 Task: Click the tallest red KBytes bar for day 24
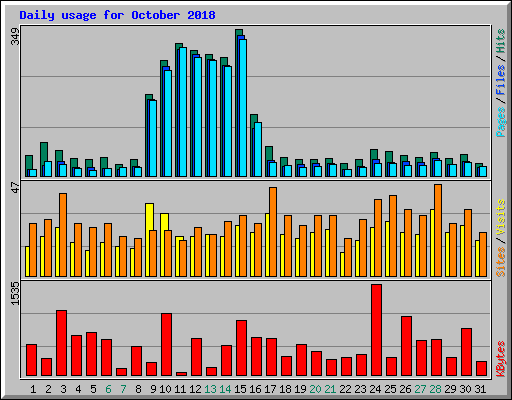pos(376,330)
